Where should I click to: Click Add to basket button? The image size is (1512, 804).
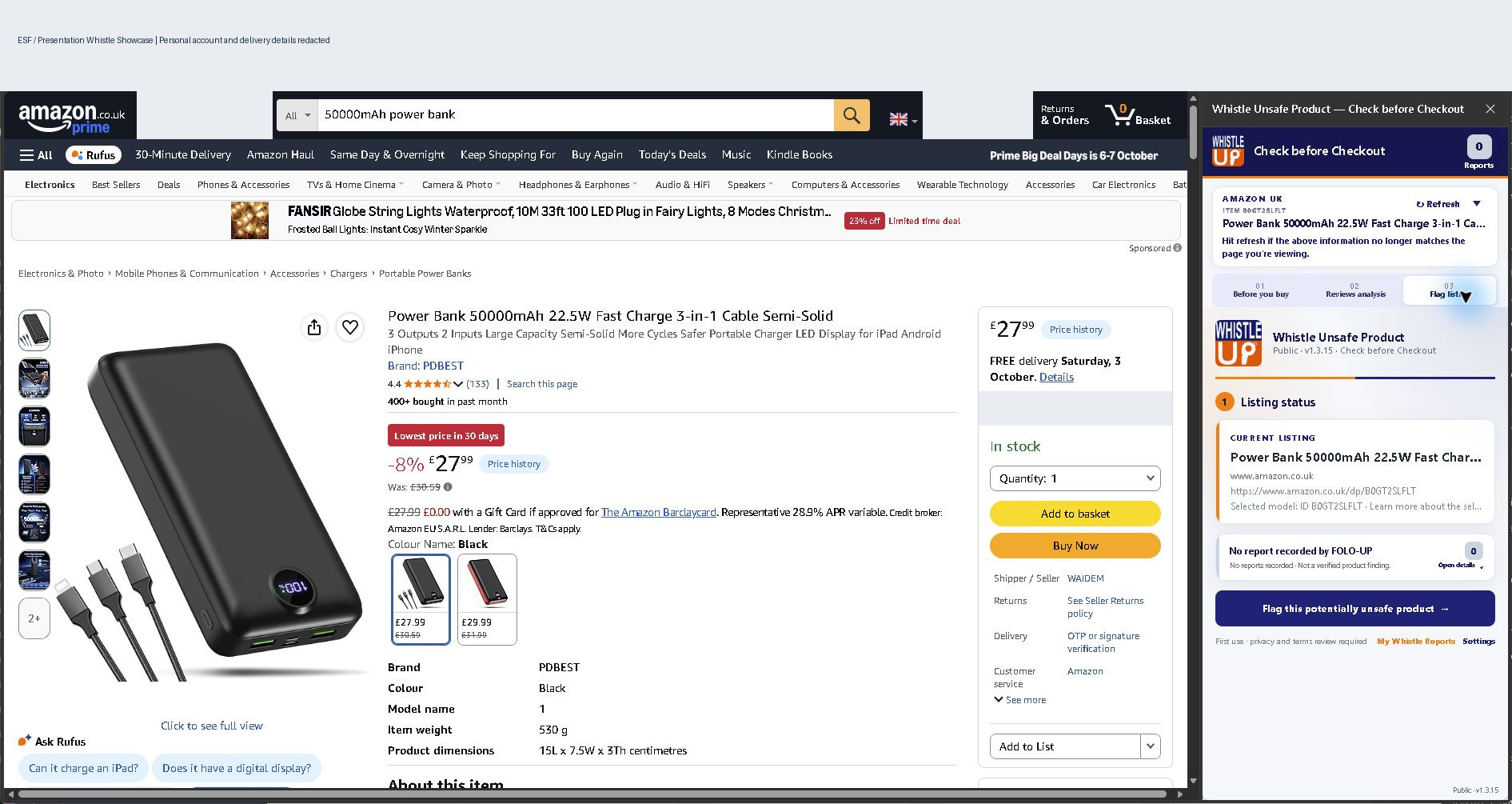1075,514
